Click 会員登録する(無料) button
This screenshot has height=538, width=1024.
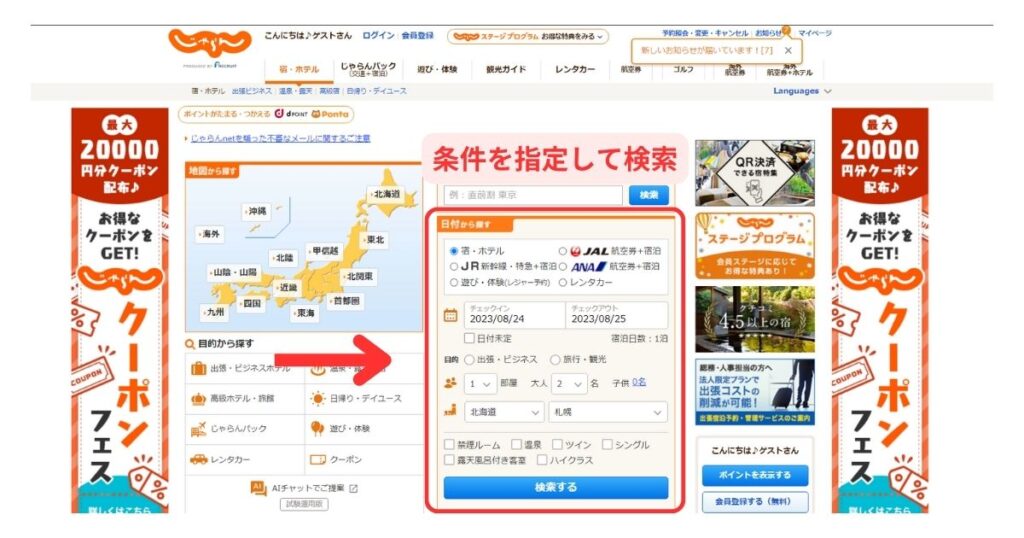point(755,502)
